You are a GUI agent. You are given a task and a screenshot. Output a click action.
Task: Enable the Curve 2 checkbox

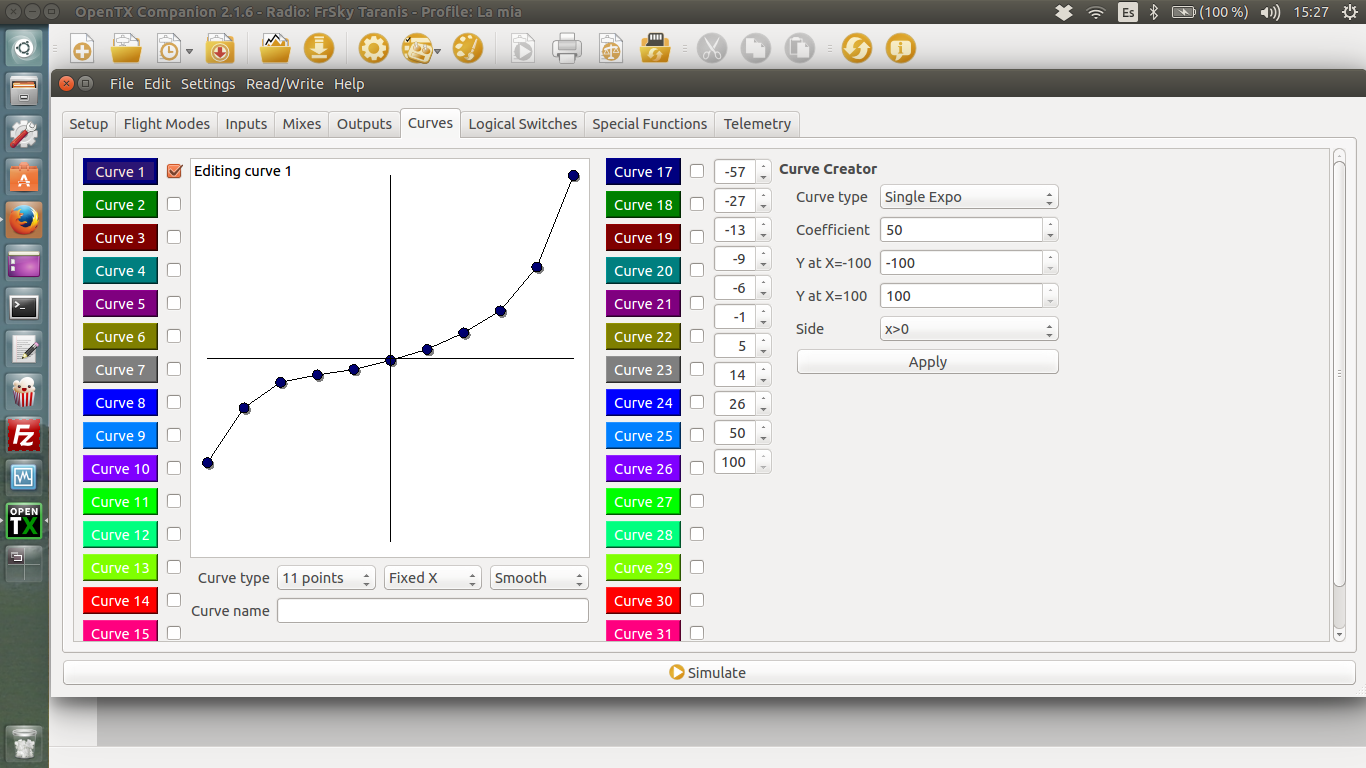174,204
